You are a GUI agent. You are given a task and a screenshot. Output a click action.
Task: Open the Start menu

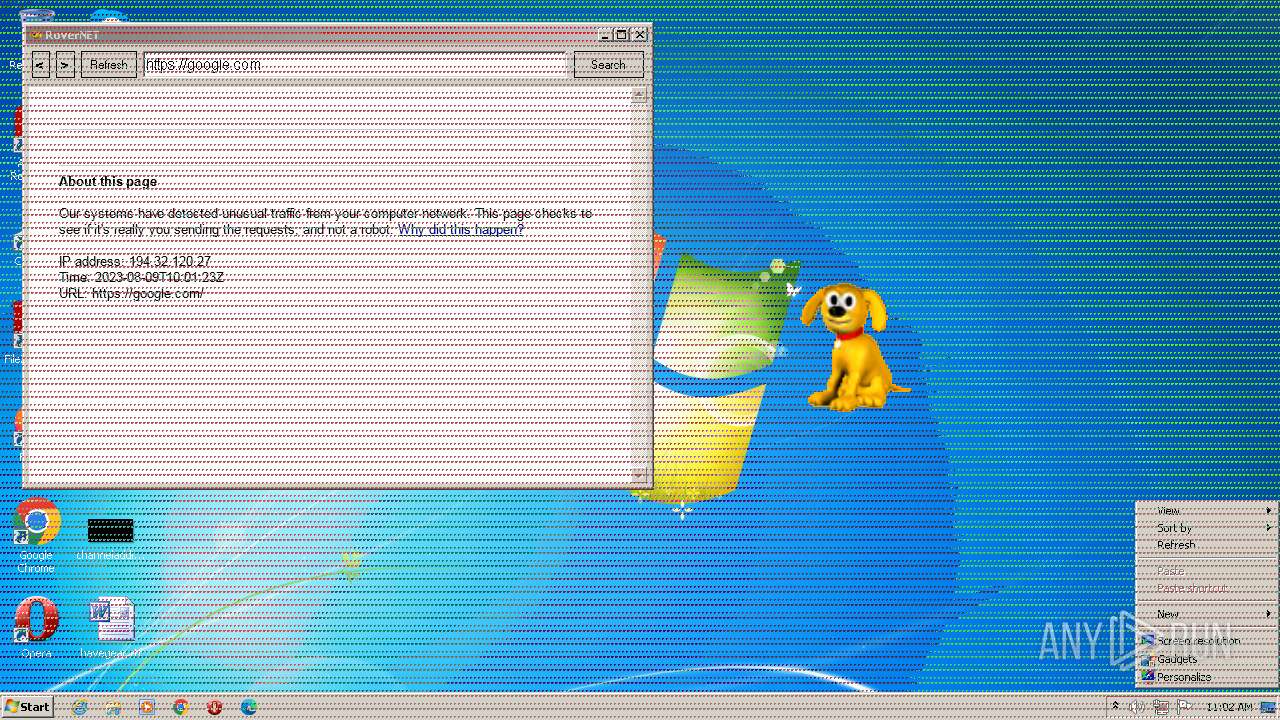(27, 707)
